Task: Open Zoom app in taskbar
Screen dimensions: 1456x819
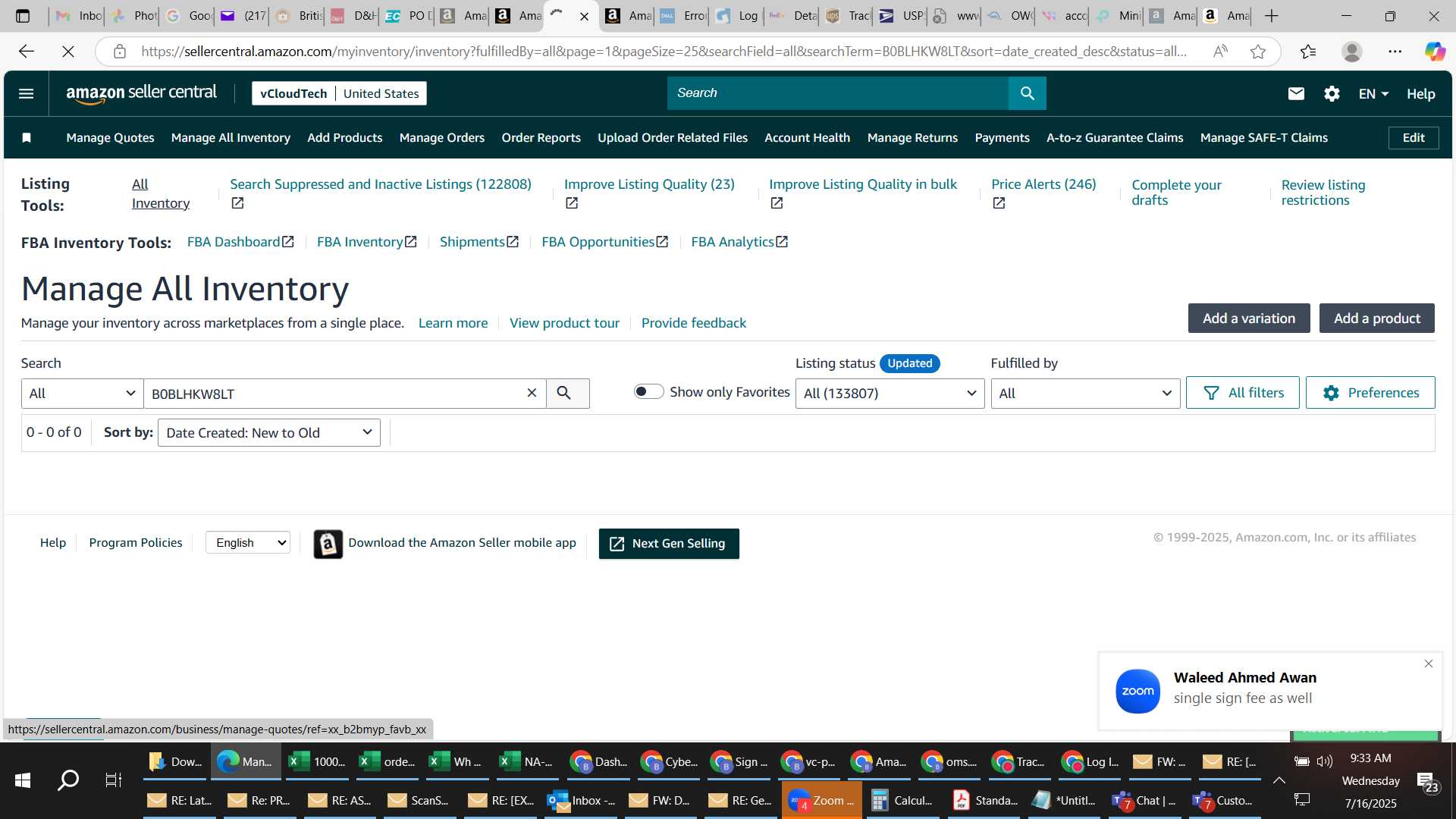Action: pyautogui.click(x=821, y=800)
